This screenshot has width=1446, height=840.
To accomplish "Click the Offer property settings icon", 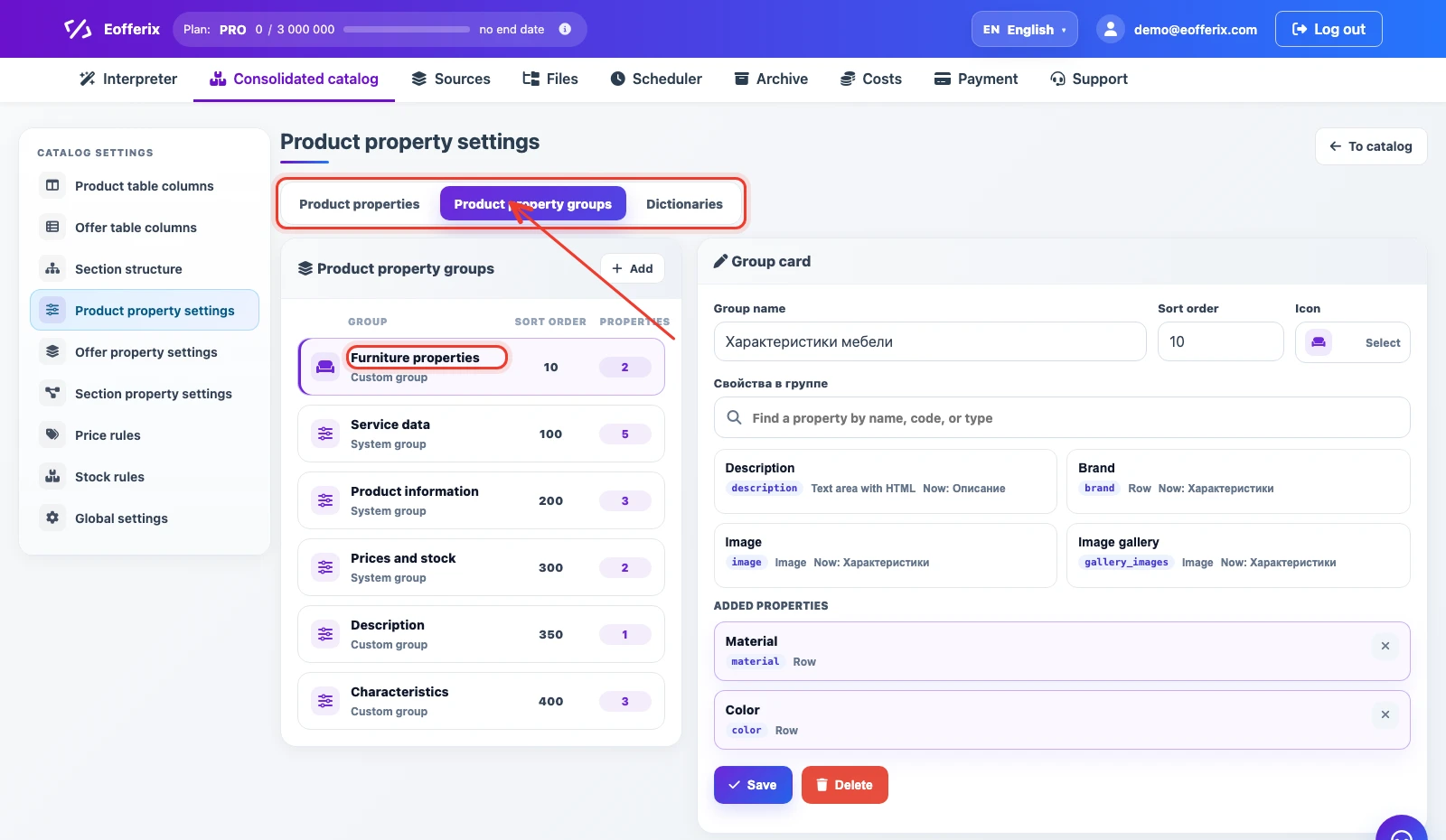I will point(52,351).
